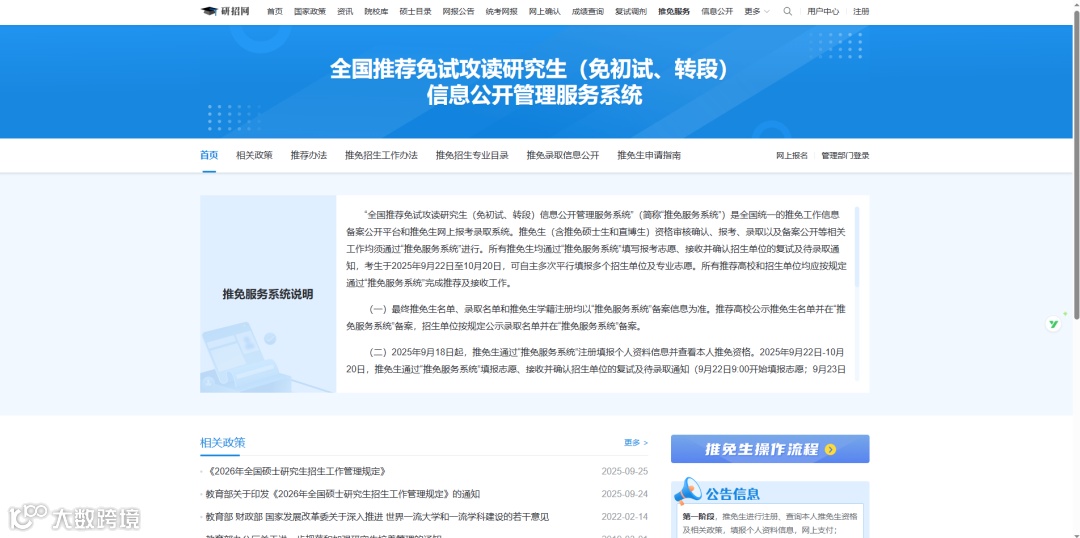The image size is (1080, 538).
Task: Open 硕士目录 in top navigation
Action: 415,11
